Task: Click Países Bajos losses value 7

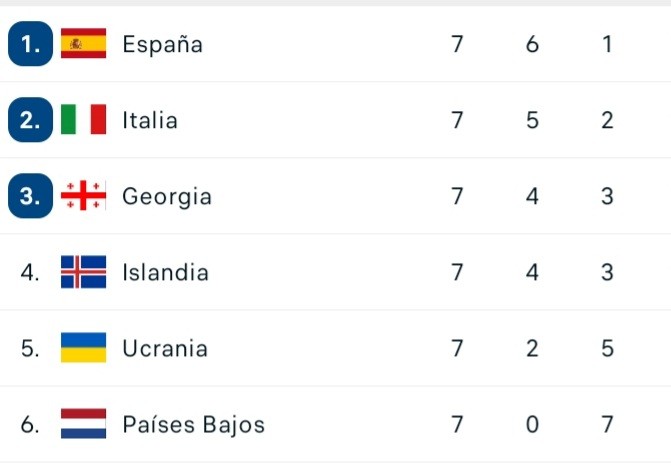Action: coord(607,424)
